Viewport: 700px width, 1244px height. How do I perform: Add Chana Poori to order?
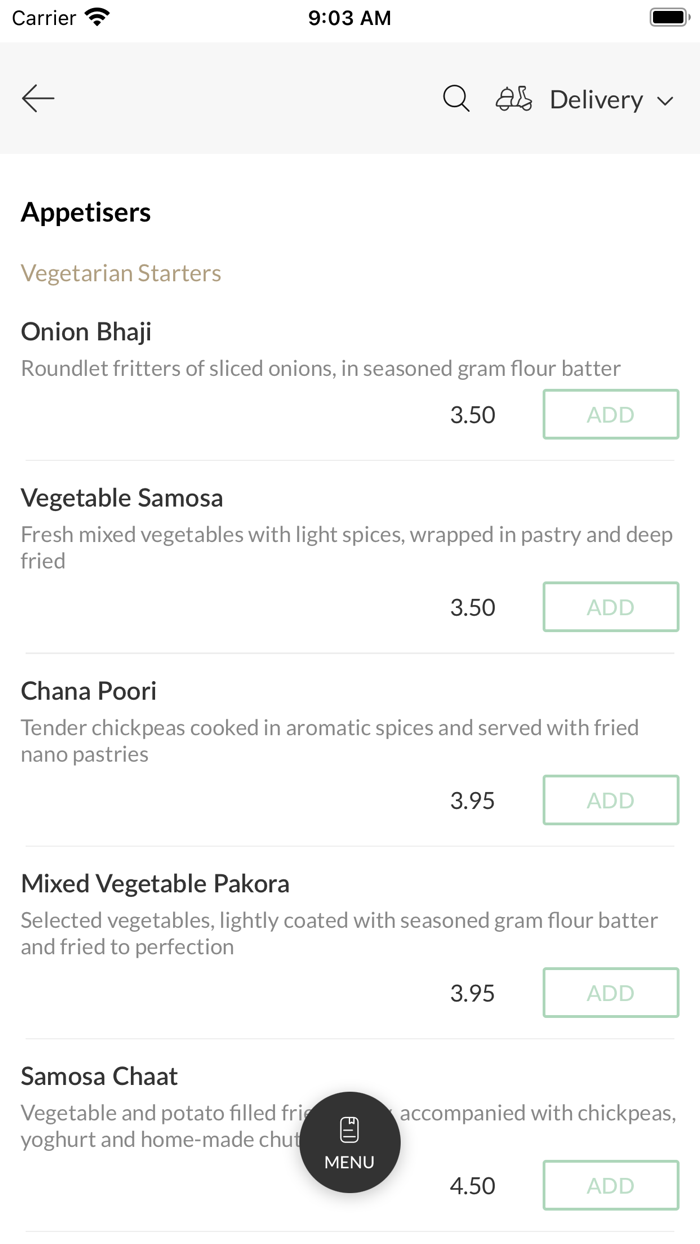610,800
